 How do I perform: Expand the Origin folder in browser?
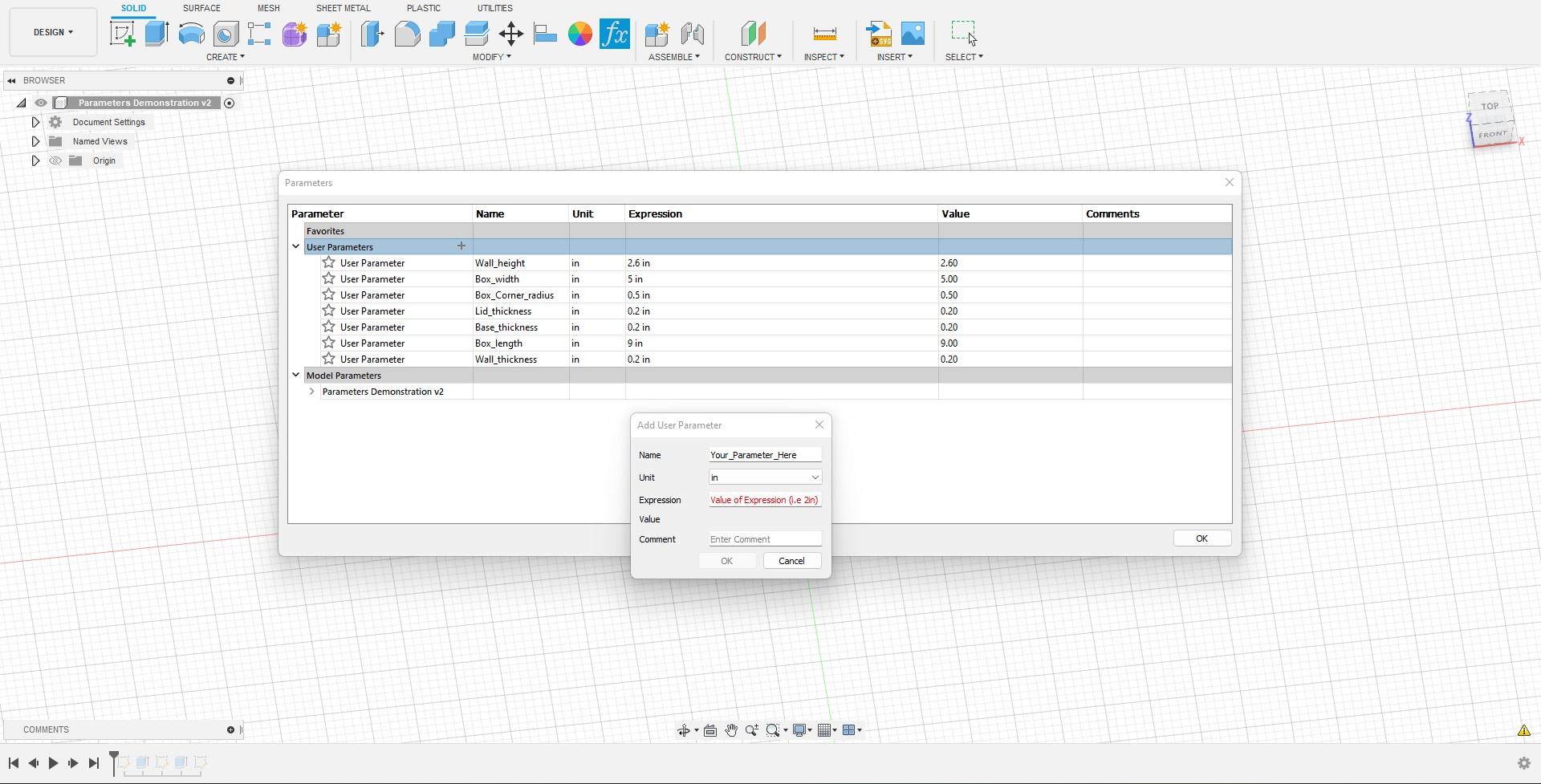click(35, 160)
